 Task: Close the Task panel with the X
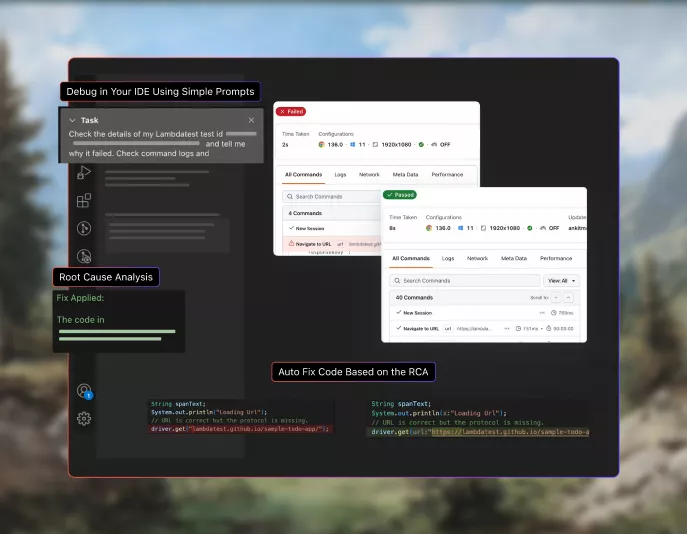(x=251, y=120)
